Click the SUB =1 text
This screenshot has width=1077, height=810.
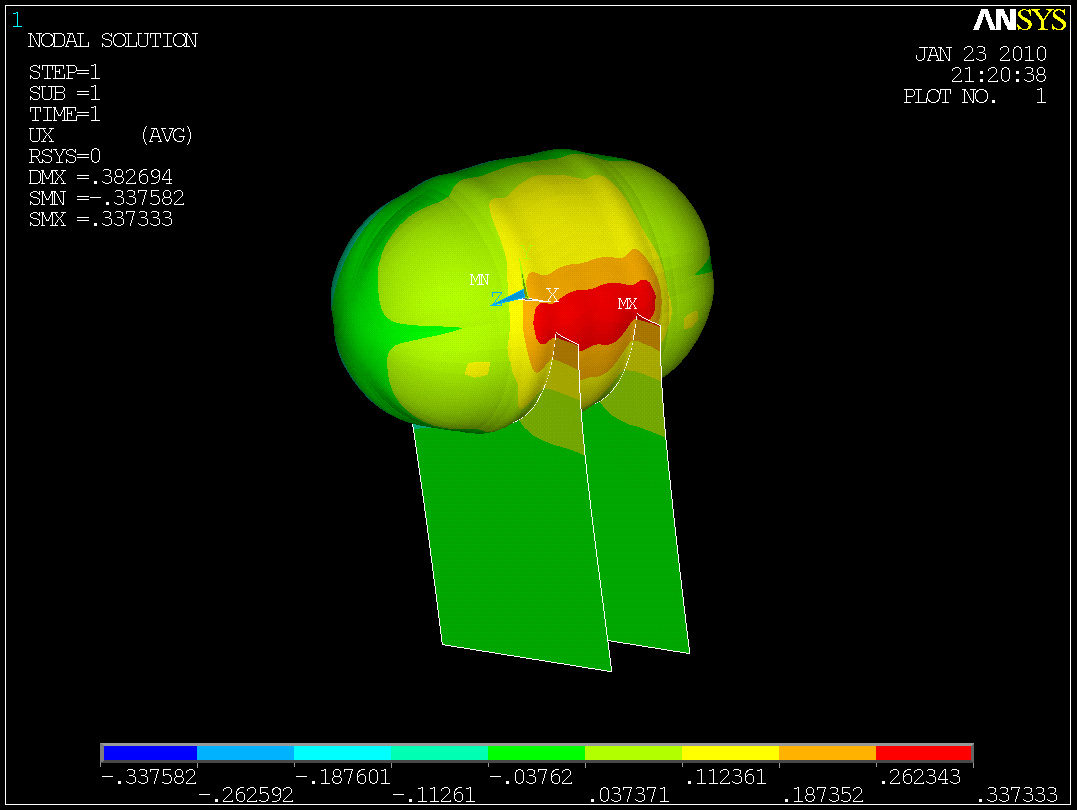65,93
